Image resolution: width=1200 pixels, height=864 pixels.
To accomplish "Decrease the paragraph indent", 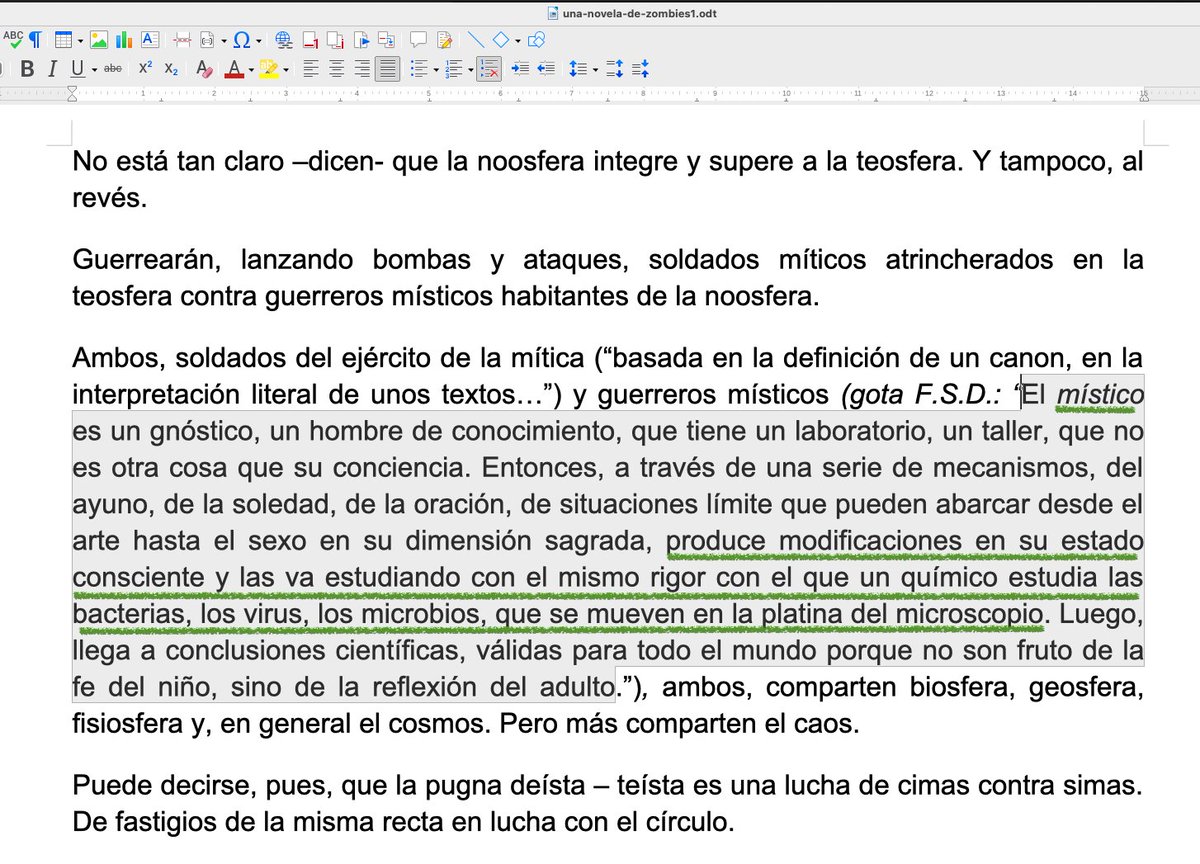I will (546, 69).
